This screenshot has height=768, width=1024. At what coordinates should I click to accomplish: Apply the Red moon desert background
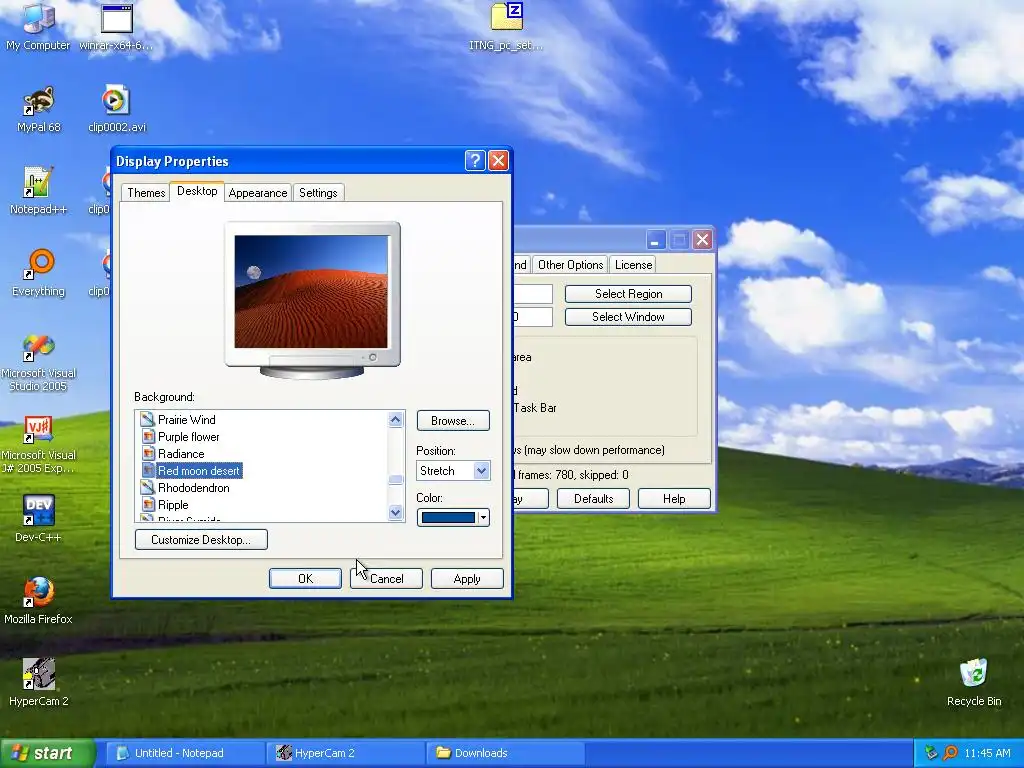tap(467, 579)
